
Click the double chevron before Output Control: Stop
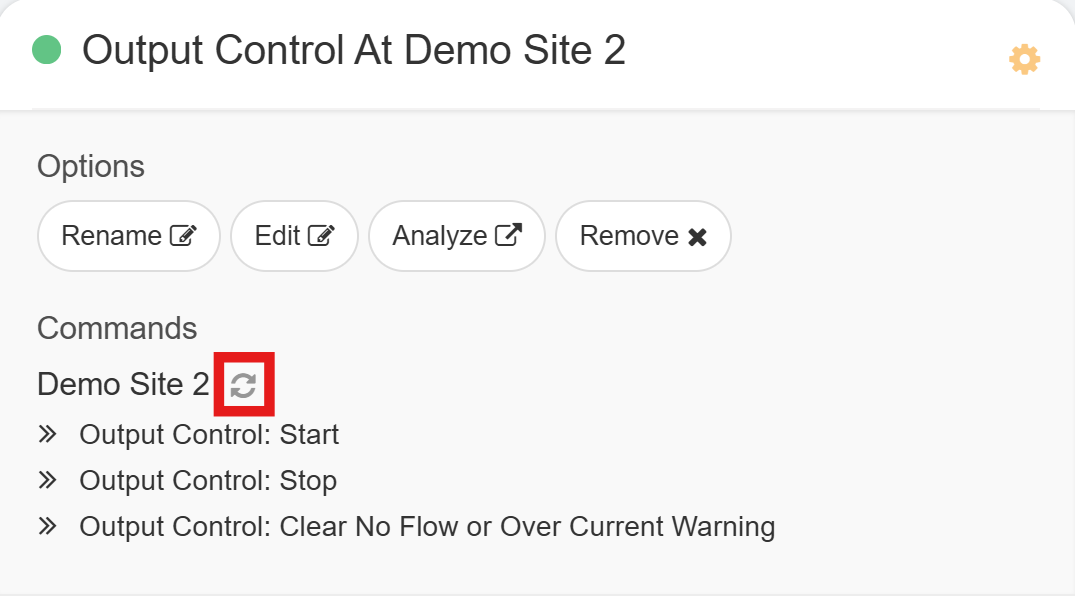[x=47, y=480]
